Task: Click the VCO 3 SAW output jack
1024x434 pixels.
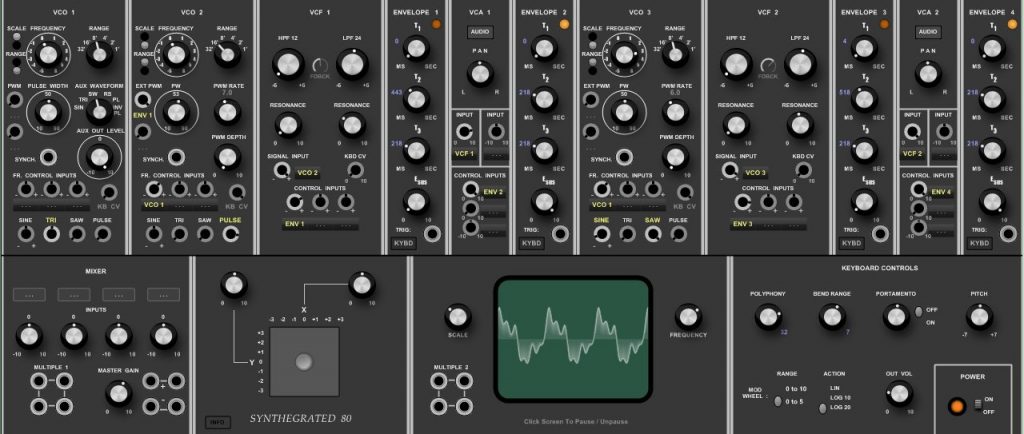Action: point(653,234)
